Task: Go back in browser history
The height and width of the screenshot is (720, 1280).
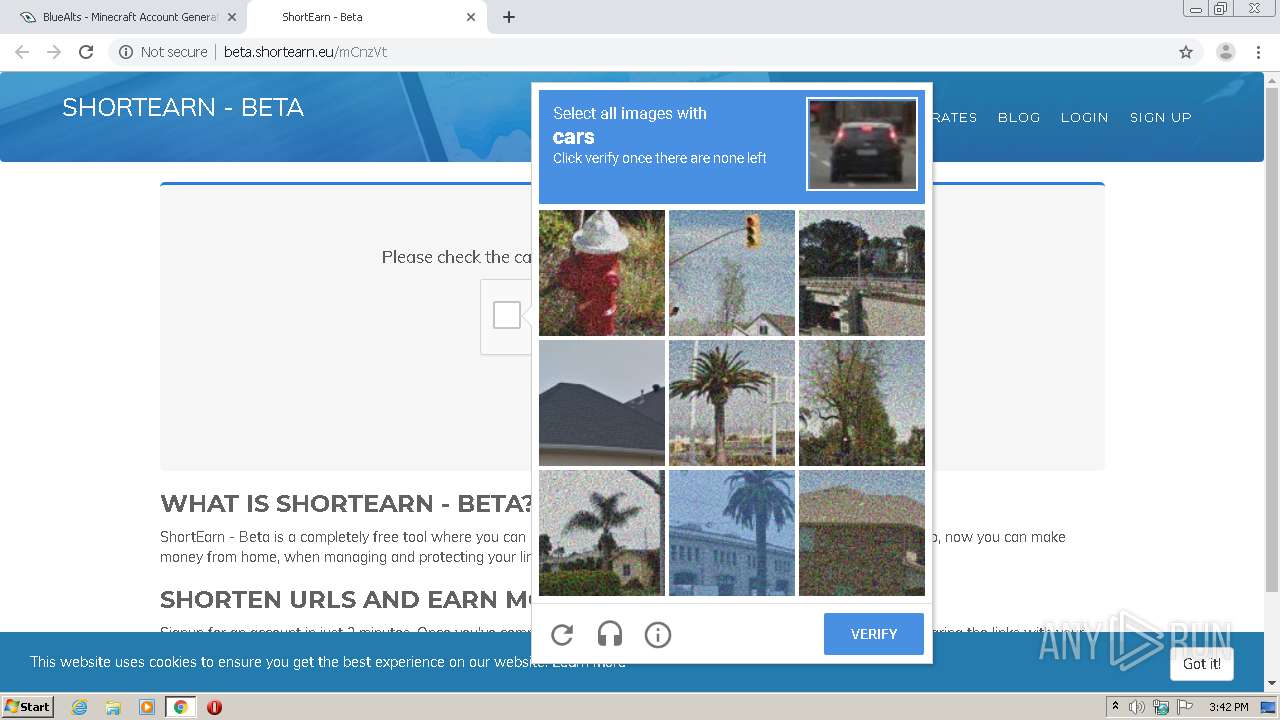Action: click(x=22, y=52)
